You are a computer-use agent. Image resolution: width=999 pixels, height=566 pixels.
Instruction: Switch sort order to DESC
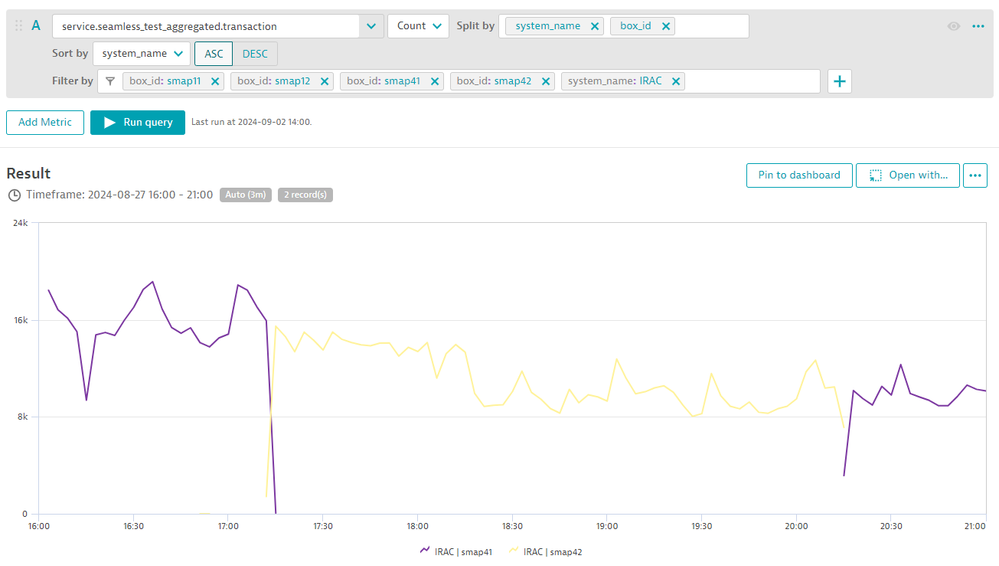(255, 54)
